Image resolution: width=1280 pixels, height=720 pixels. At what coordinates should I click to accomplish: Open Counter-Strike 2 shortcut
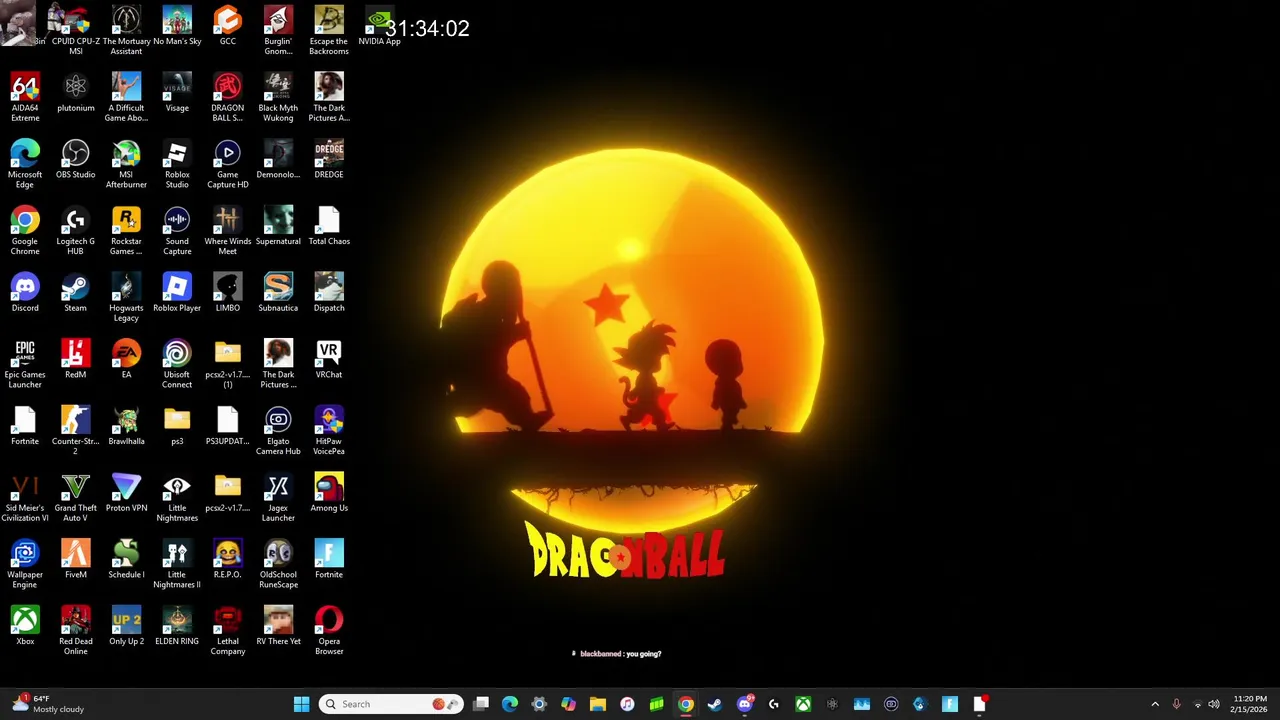pos(76,430)
